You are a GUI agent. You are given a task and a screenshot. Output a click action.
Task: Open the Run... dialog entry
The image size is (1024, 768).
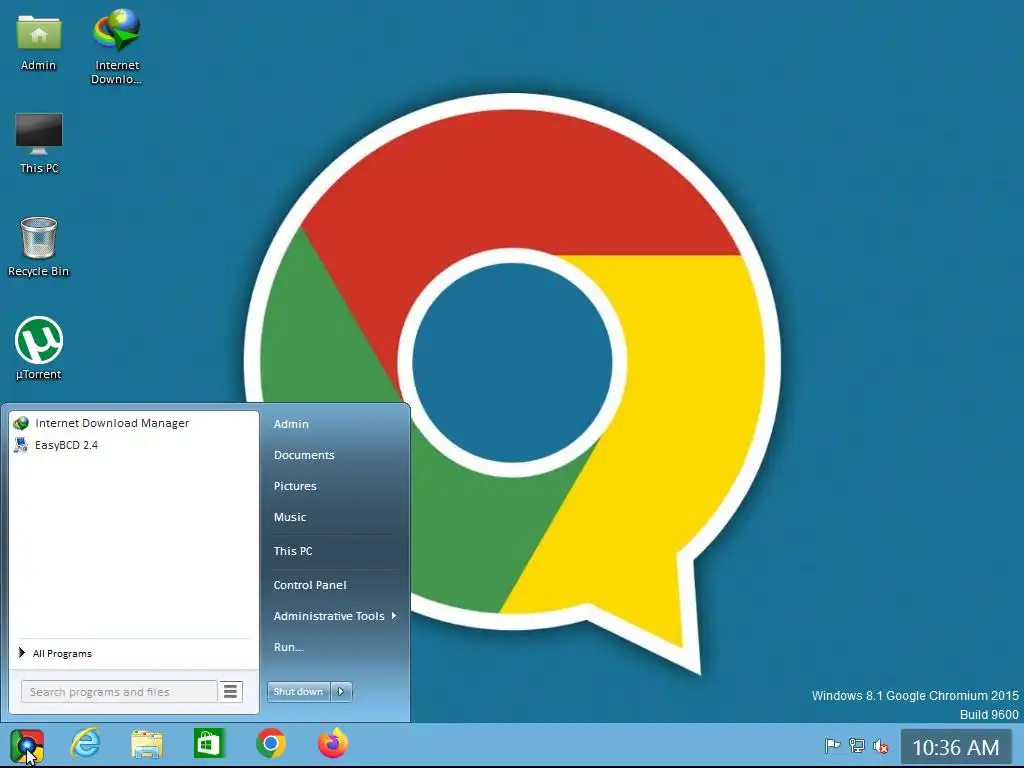tap(288, 647)
